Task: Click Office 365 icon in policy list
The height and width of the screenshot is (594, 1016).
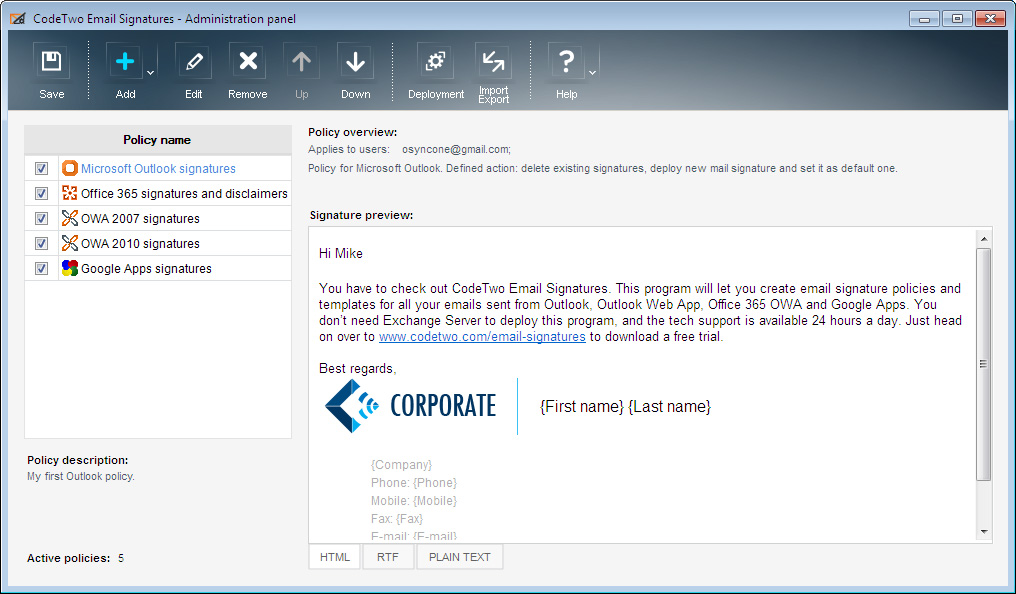Action: click(x=70, y=193)
